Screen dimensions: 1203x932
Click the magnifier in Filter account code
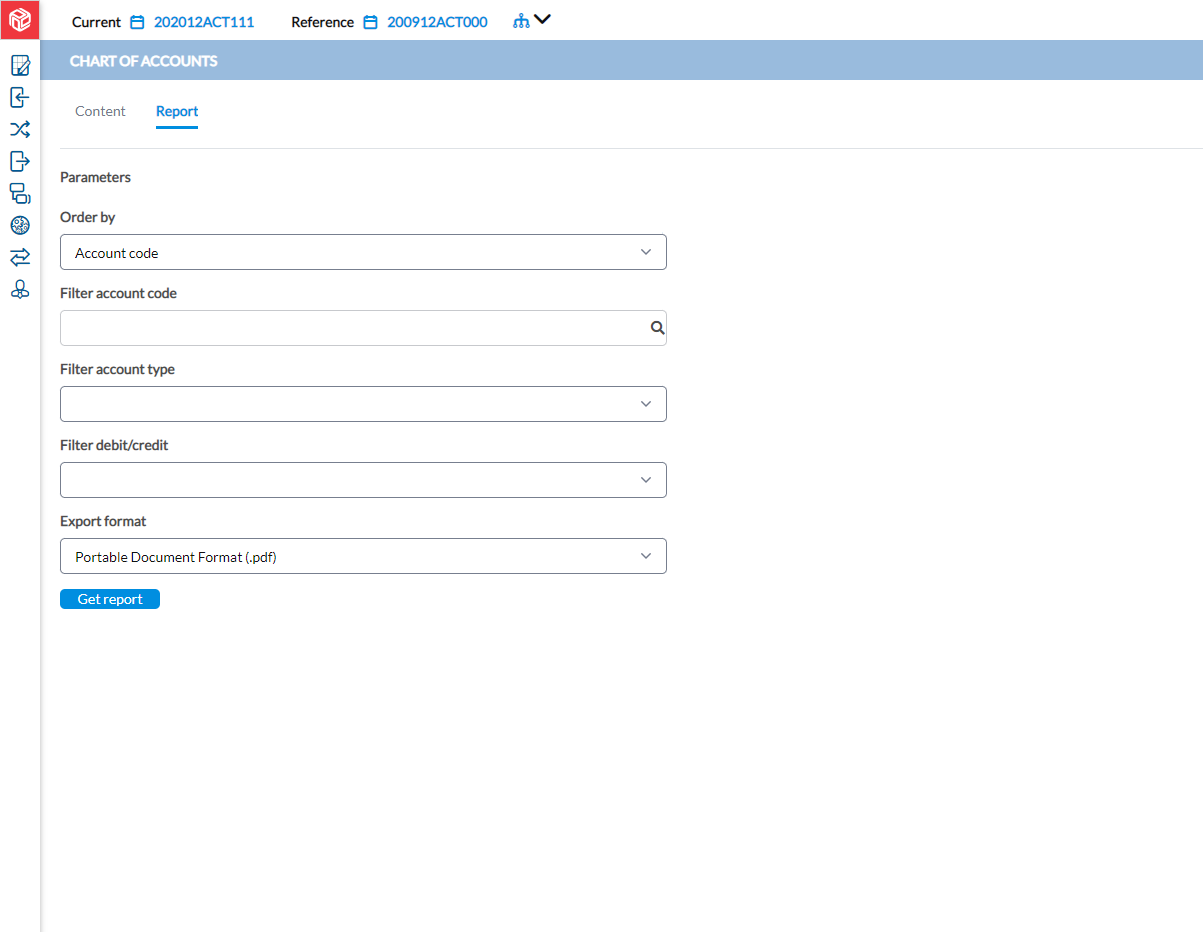pos(657,327)
